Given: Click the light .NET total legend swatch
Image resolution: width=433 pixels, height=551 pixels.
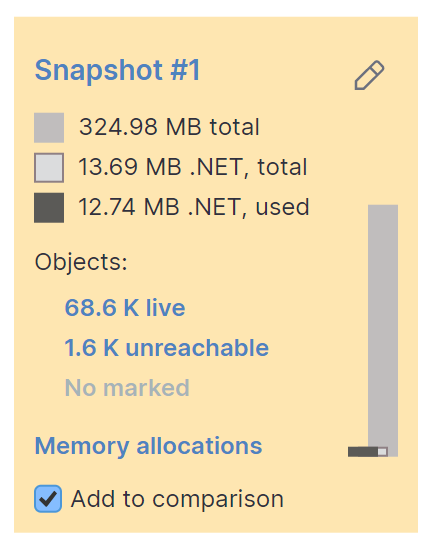Looking at the screenshot, I should 49,168.
